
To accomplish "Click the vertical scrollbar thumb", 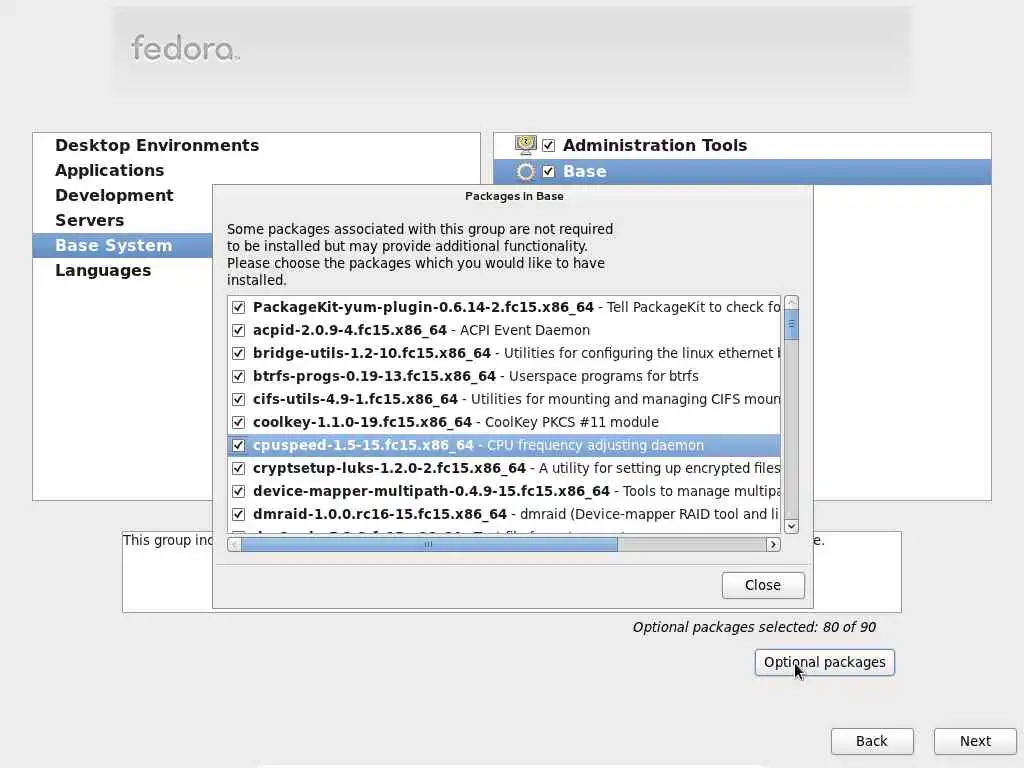I will tap(792, 325).
